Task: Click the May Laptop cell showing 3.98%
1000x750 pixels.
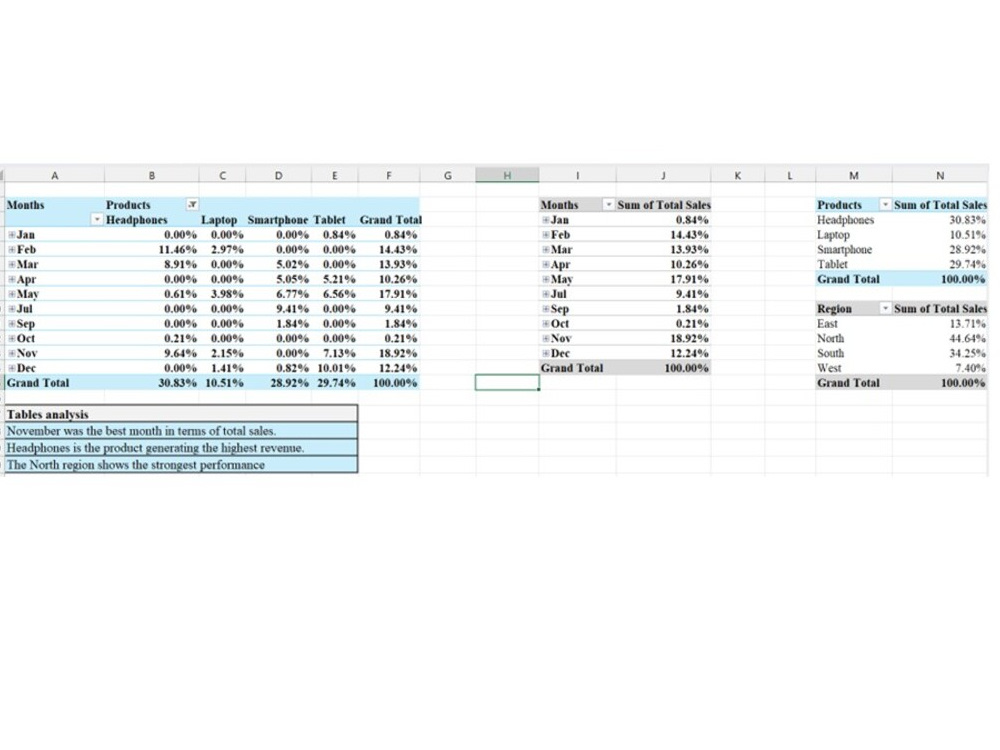Action: 222,294
